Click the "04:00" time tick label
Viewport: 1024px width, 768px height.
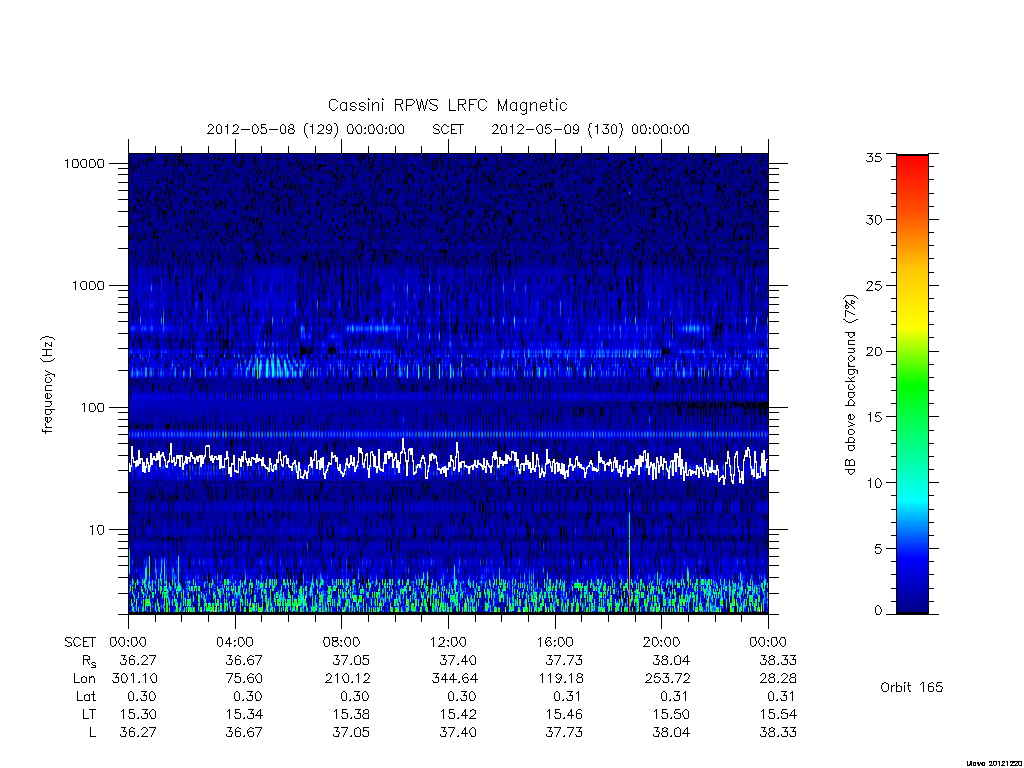pyautogui.click(x=235, y=642)
